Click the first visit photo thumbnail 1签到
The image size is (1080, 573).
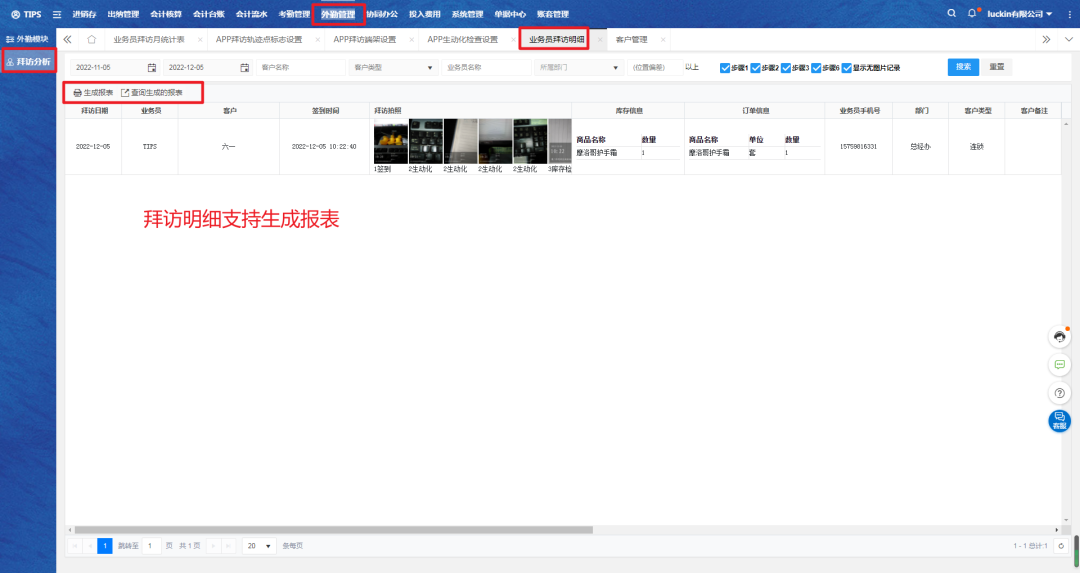pyautogui.click(x=387, y=142)
